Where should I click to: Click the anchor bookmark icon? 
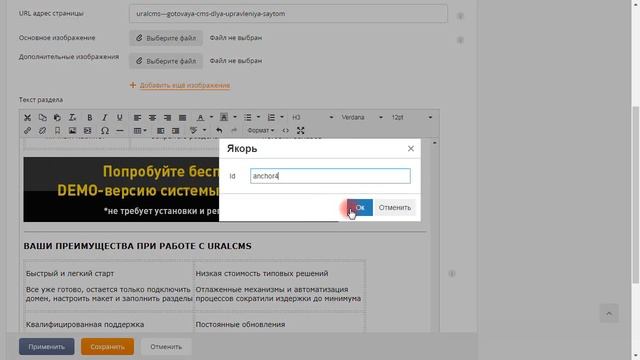click(x=57, y=131)
